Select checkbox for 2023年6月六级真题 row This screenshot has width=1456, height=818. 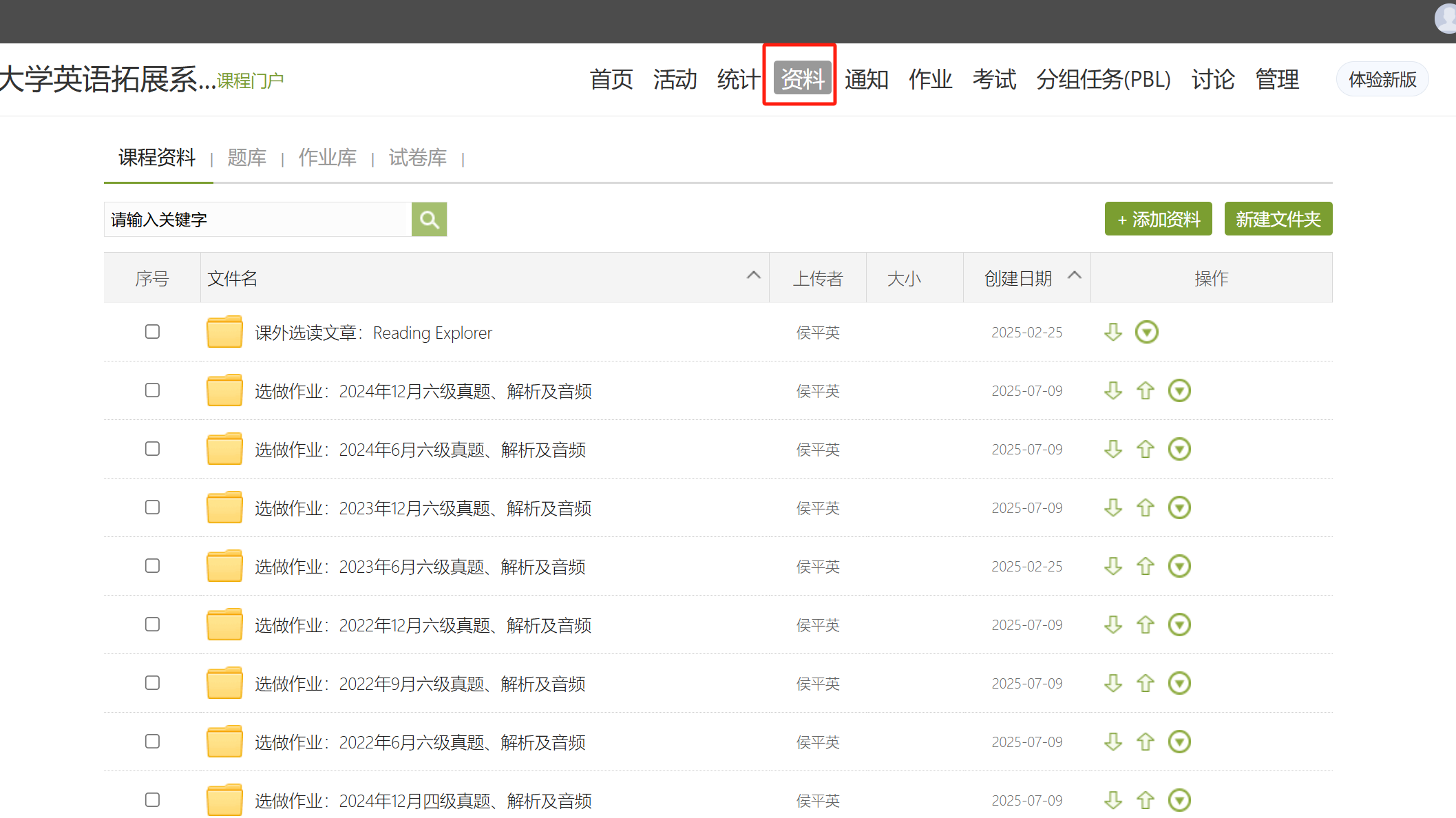[152, 566]
